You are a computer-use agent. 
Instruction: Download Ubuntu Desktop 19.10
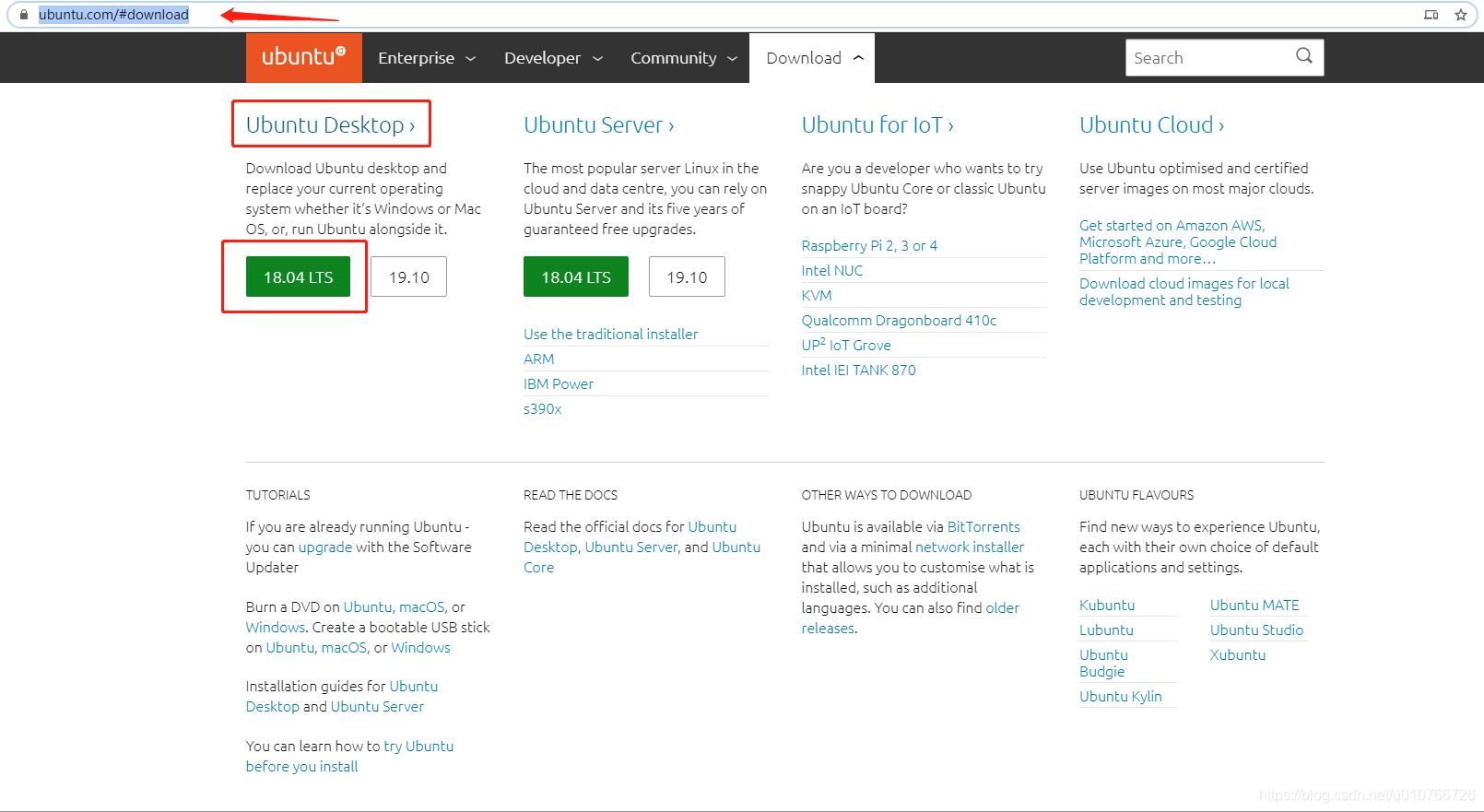[x=409, y=277]
